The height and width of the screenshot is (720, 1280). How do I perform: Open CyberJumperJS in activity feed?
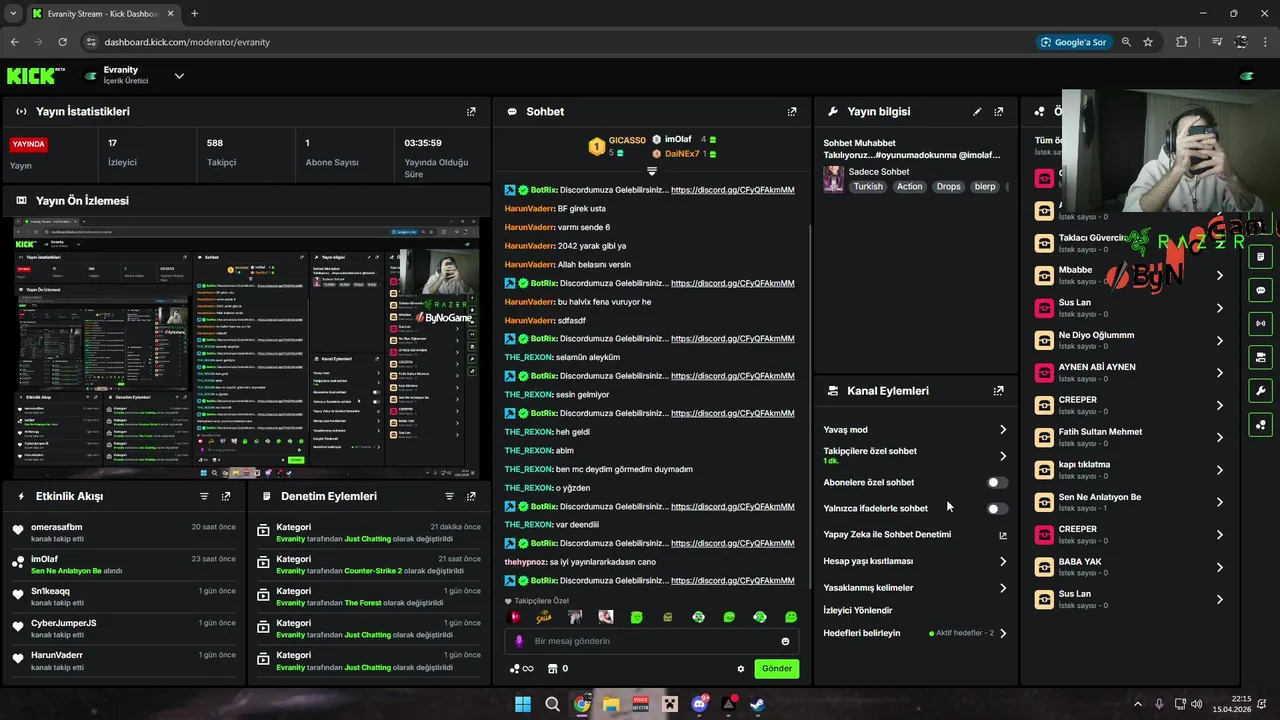coord(64,623)
